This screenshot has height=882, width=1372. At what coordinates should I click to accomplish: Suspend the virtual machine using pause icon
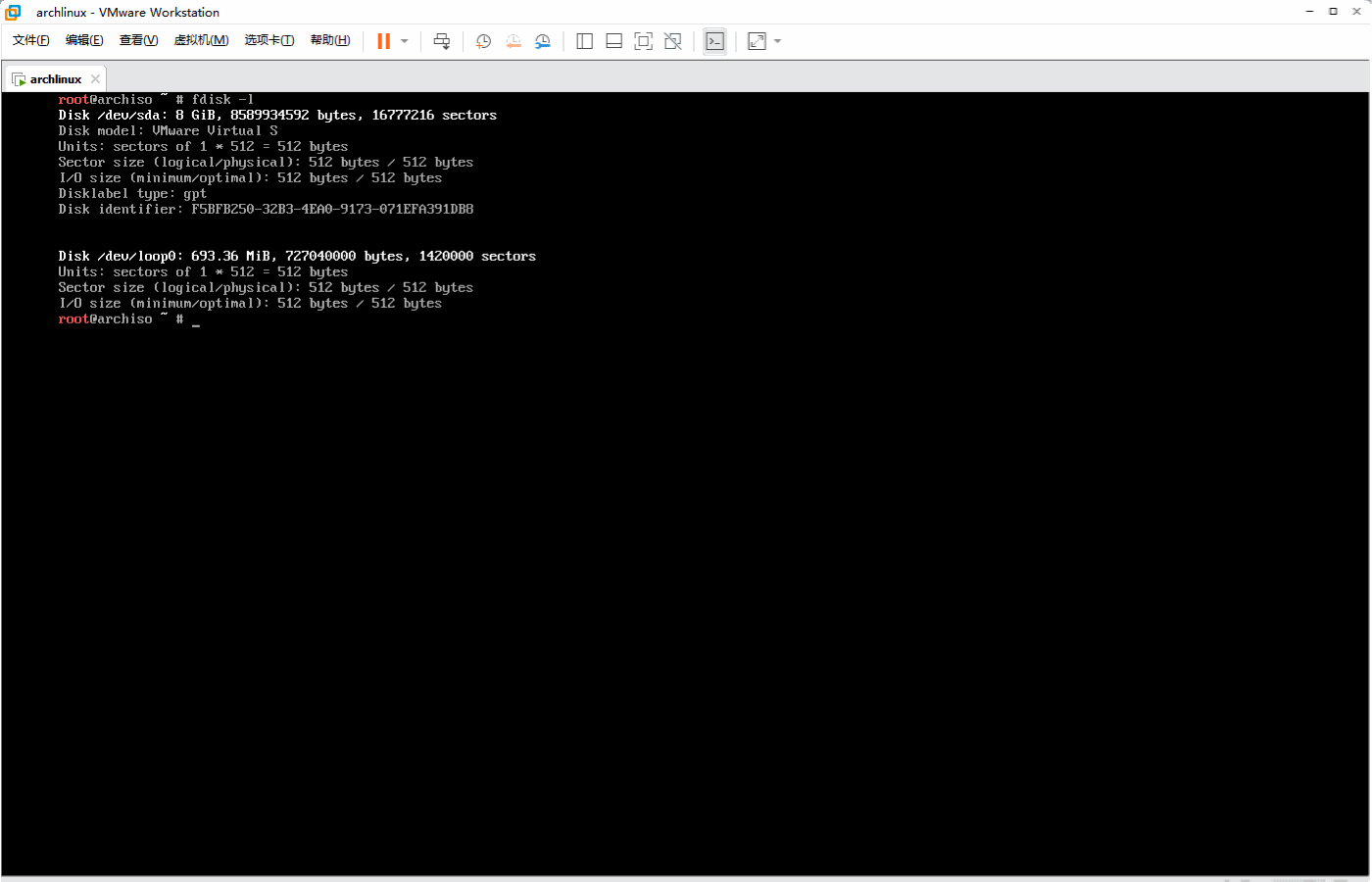coord(381,40)
